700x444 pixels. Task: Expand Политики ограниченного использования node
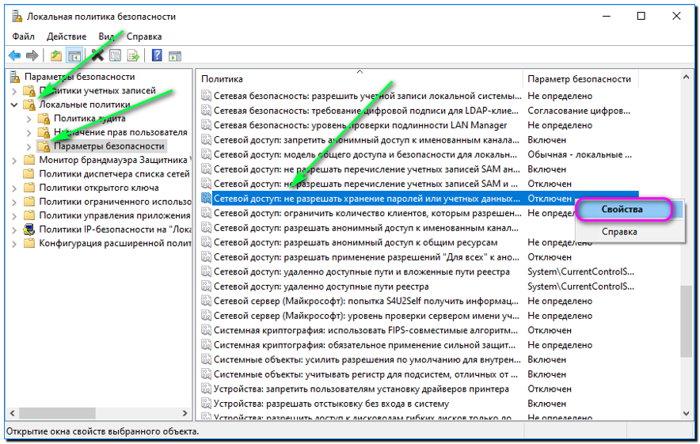(14, 202)
